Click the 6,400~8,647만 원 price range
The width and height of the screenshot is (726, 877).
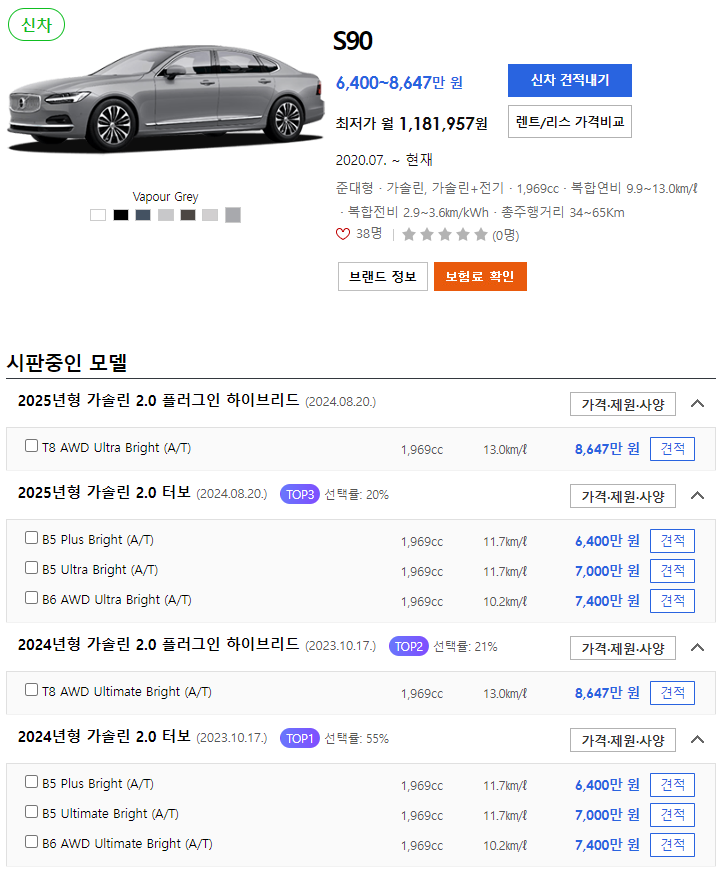pos(399,83)
